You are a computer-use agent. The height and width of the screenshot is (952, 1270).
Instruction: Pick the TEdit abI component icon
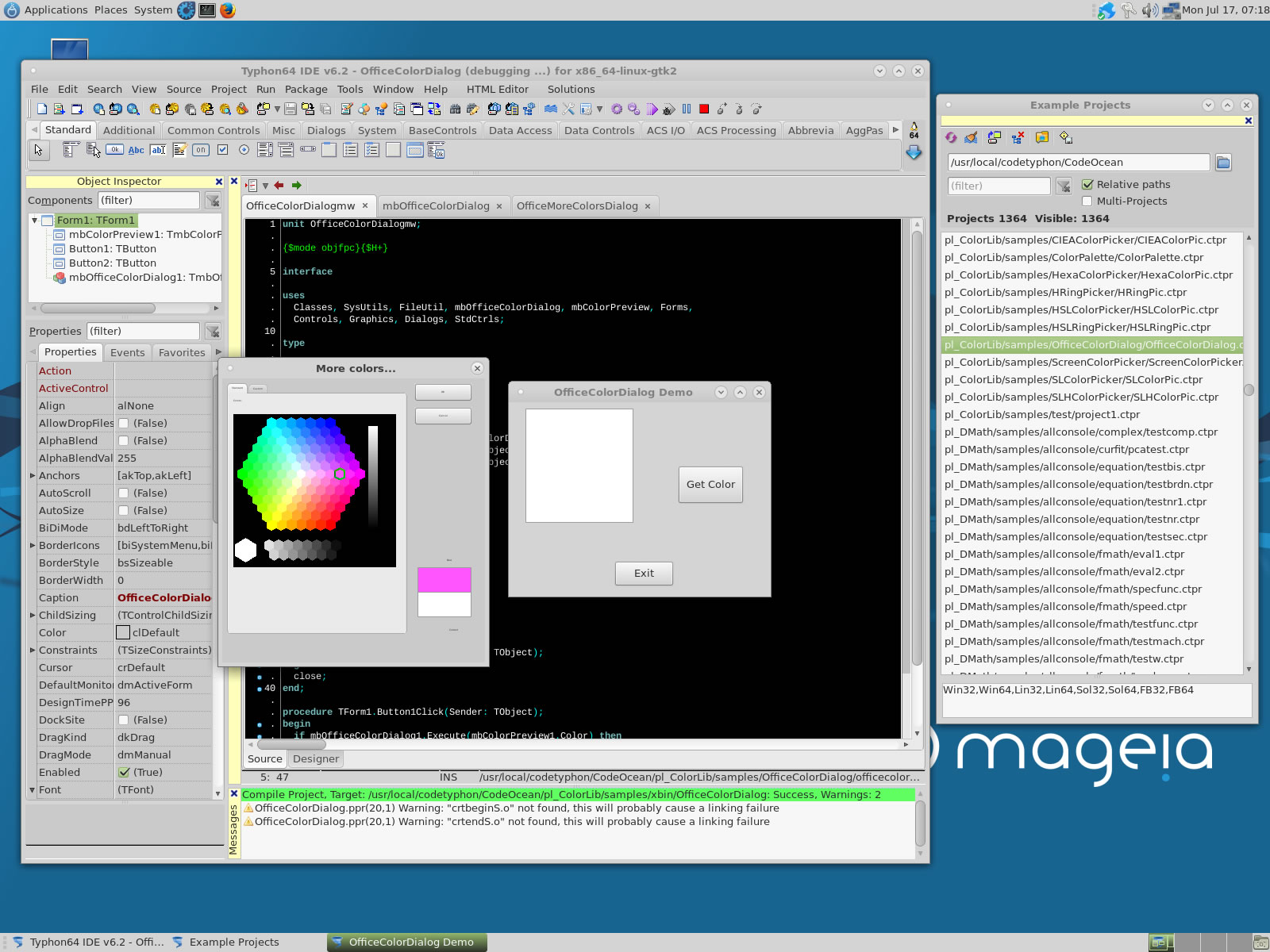(x=158, y=150)
